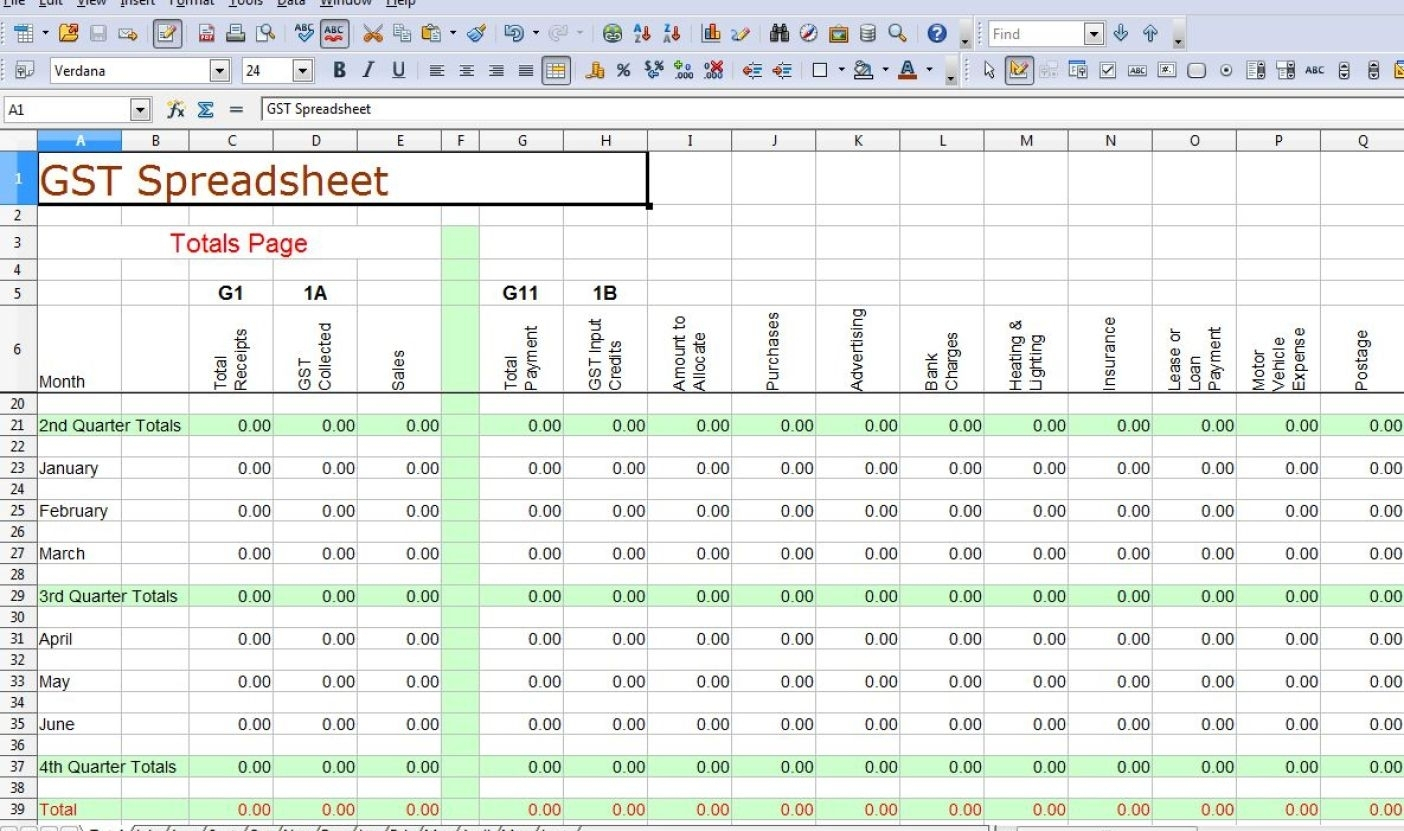
Task: Select row 21 header
Action: pos(18,425)
